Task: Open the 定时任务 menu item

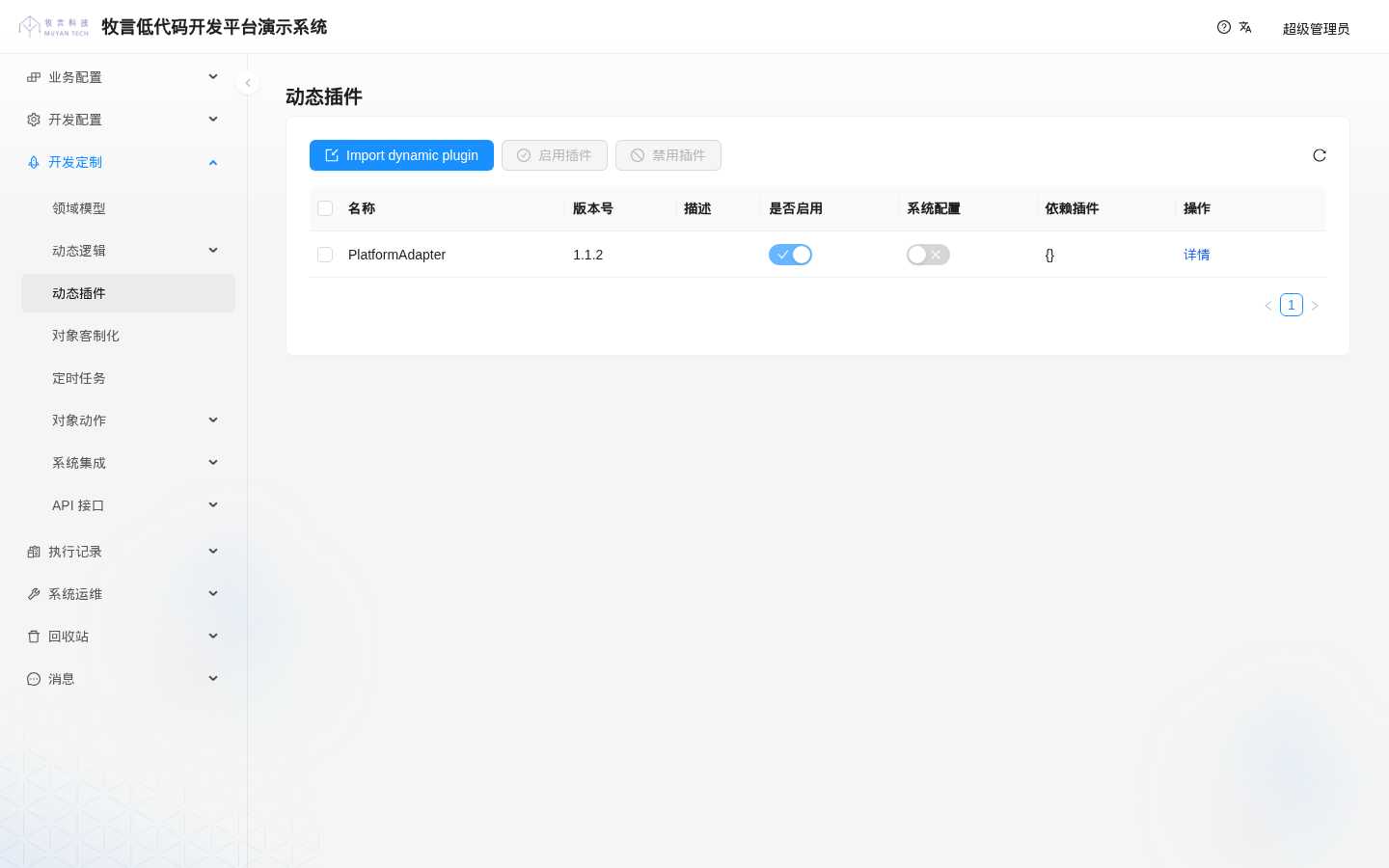Action: point(128,378)
